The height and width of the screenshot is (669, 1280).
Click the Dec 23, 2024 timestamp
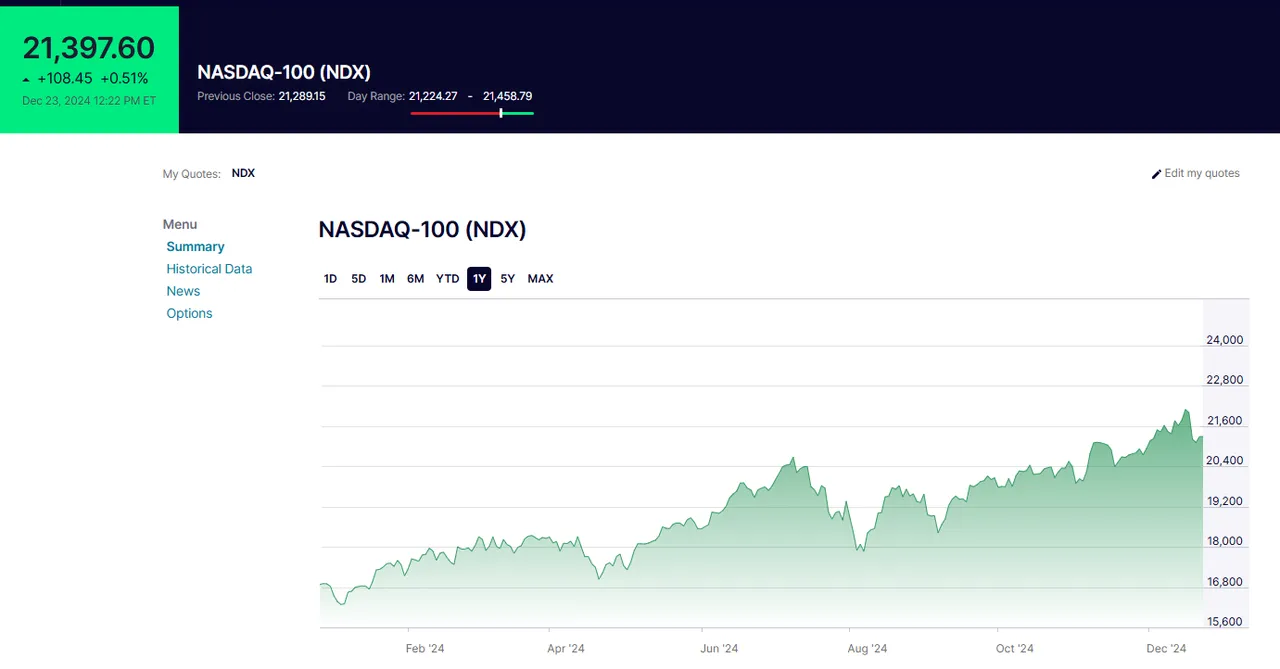[x=89, y=101]
